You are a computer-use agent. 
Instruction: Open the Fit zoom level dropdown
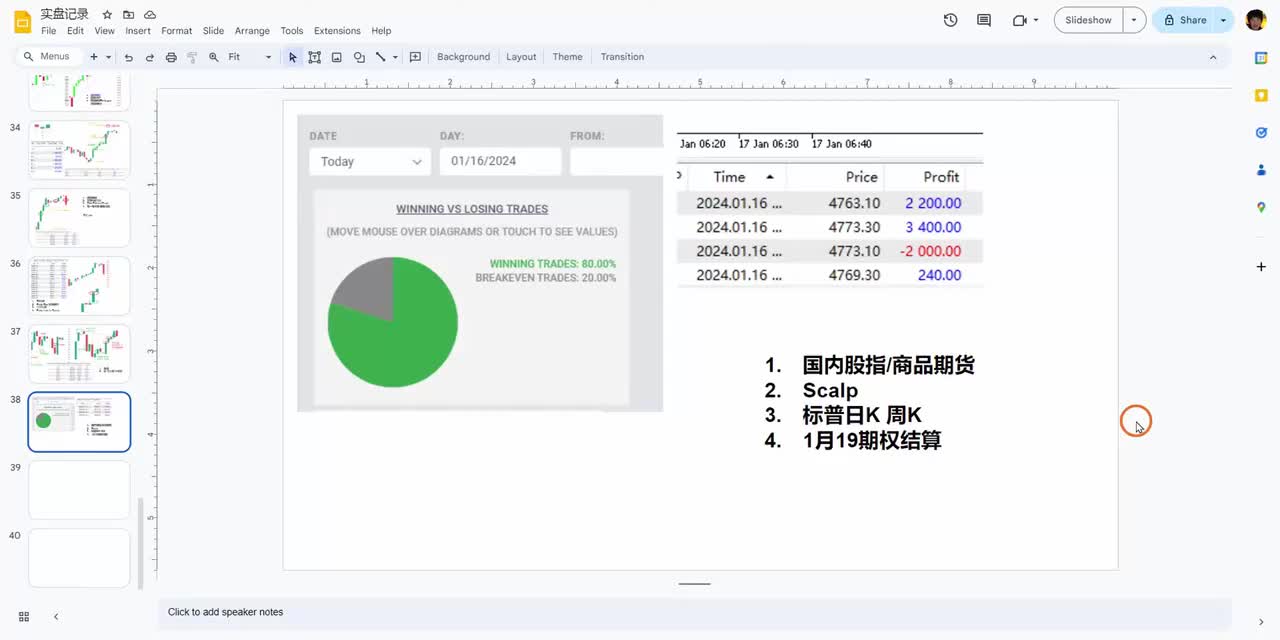point(250,57)
